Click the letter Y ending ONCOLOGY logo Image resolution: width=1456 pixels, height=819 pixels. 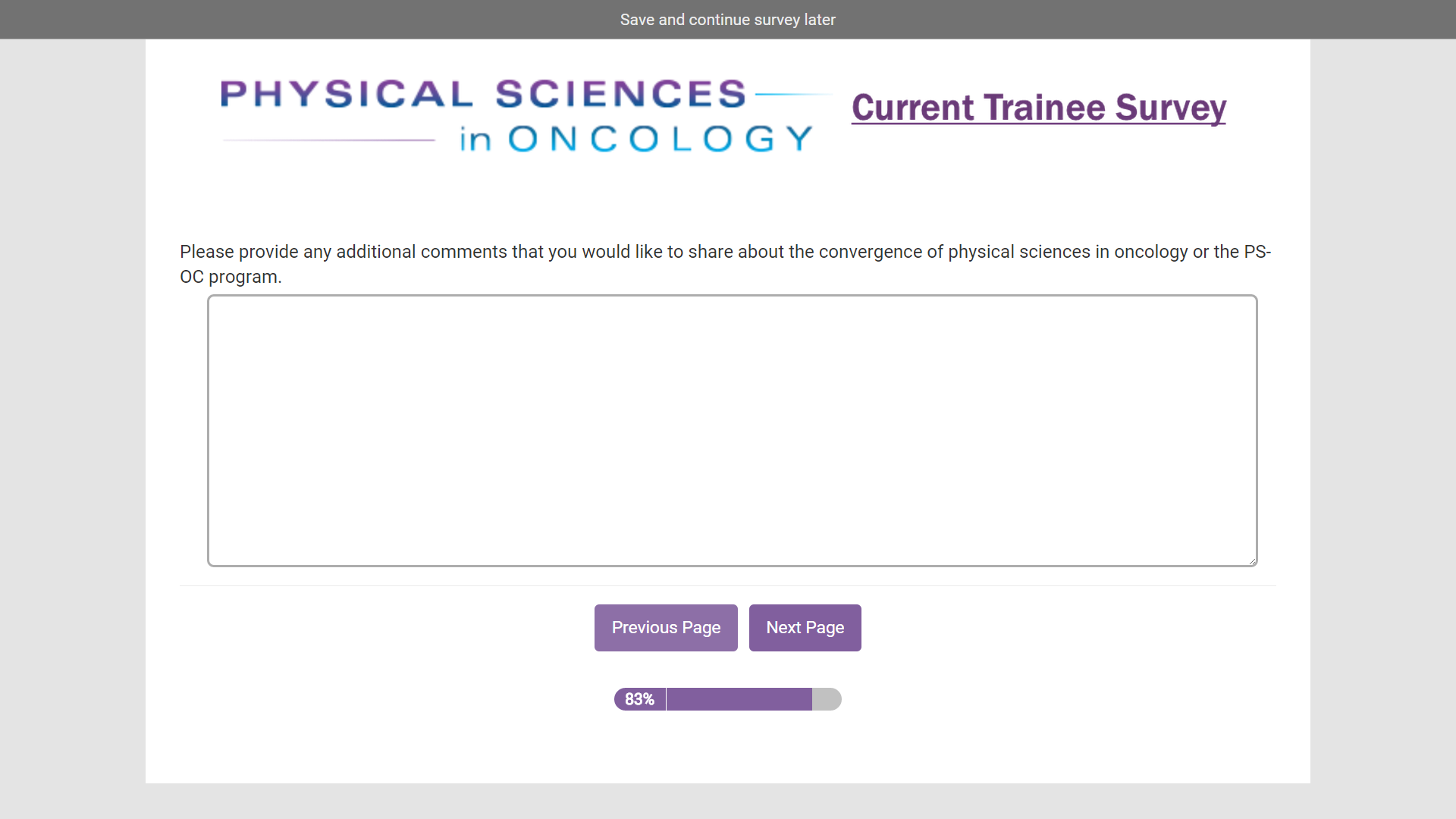(x=799, y=140)
